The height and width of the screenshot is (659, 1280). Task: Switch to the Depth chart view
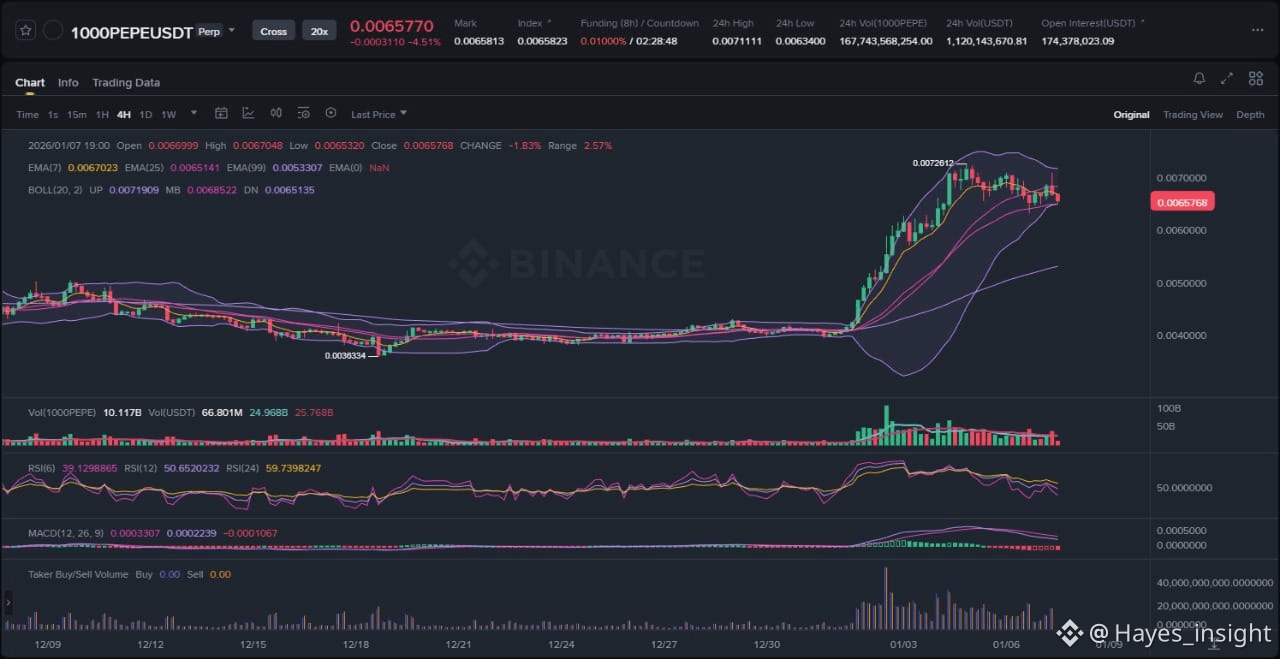[x=1250, y=115]
